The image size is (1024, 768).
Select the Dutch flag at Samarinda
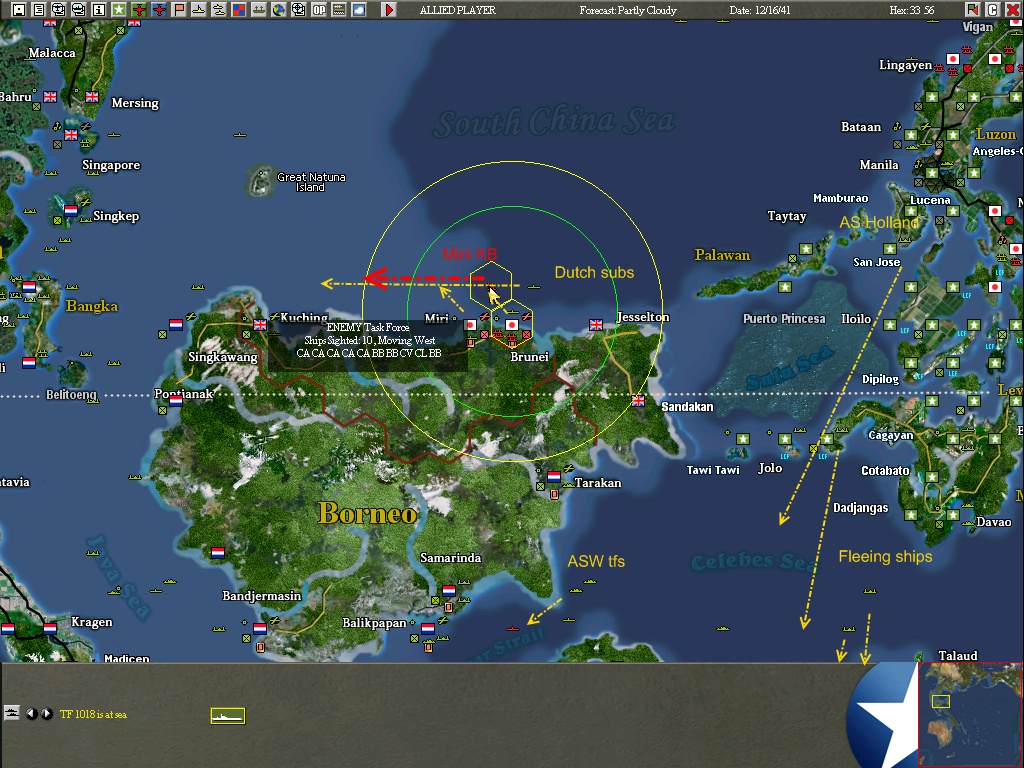449,590
